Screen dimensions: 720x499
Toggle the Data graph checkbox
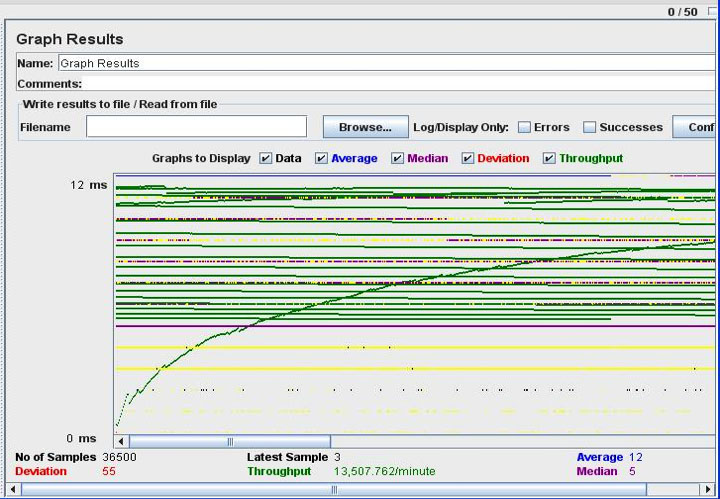point(266,158)
